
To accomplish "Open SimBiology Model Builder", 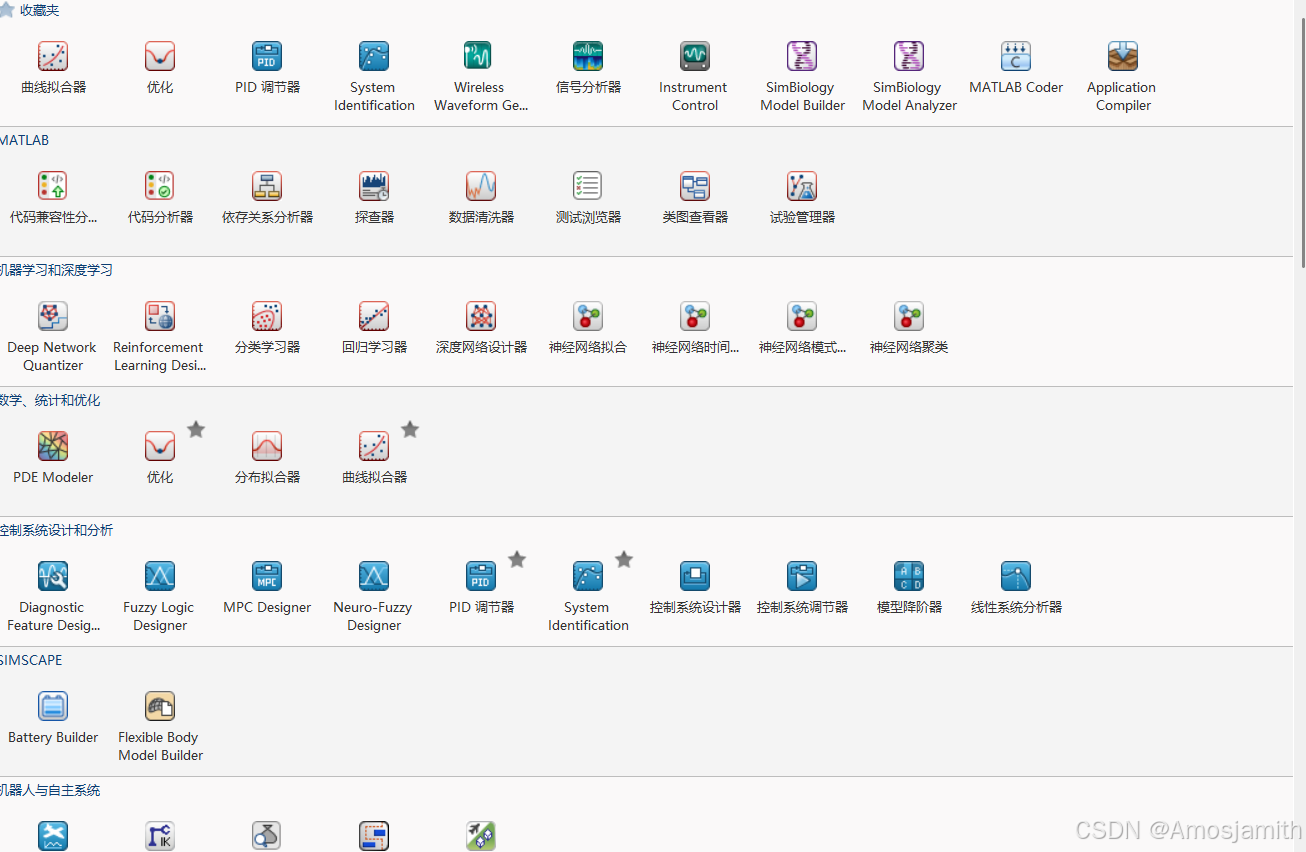I will (x=802, y=77).
